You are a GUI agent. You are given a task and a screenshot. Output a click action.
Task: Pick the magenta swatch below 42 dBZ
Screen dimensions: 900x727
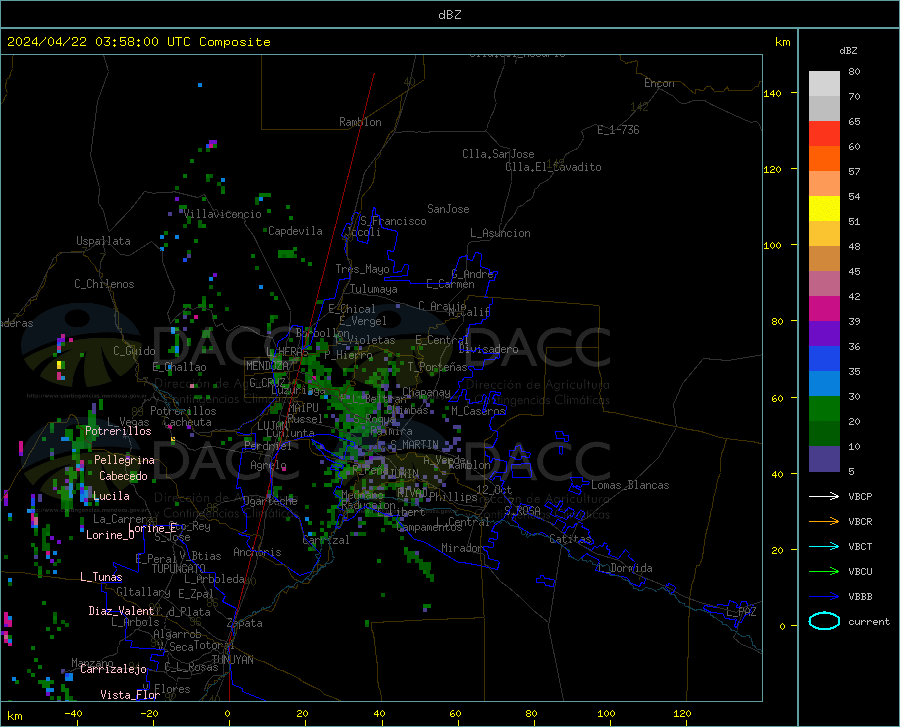tap(824, 309)
